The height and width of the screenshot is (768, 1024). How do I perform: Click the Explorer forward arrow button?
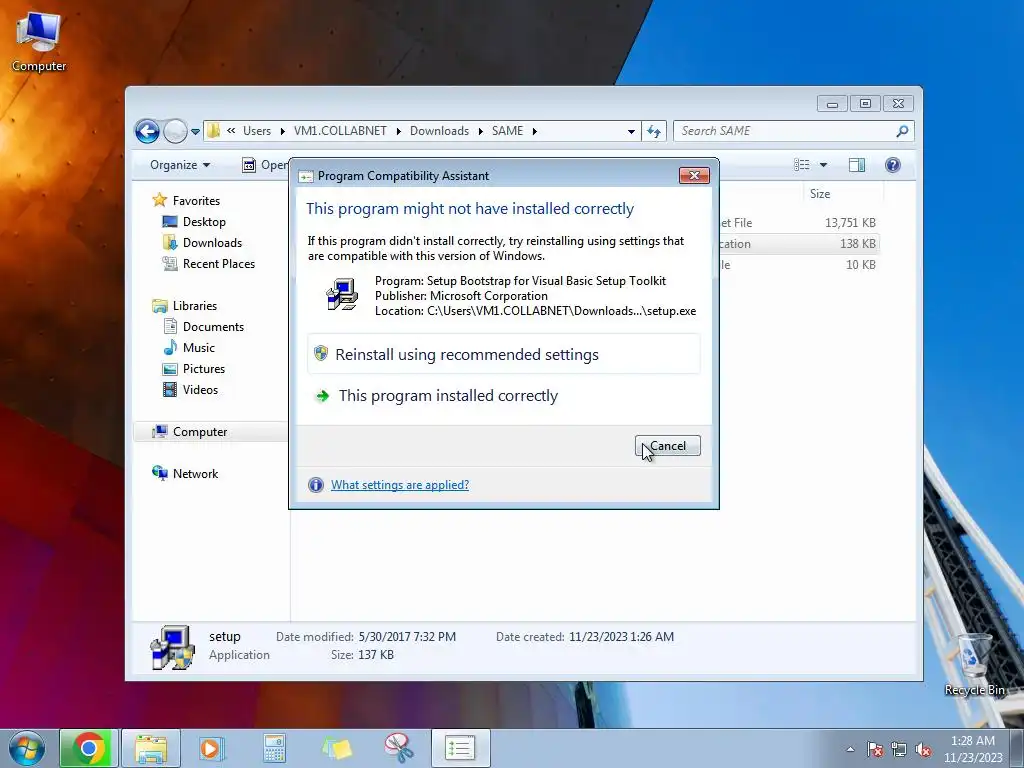[x=175, y=131]
